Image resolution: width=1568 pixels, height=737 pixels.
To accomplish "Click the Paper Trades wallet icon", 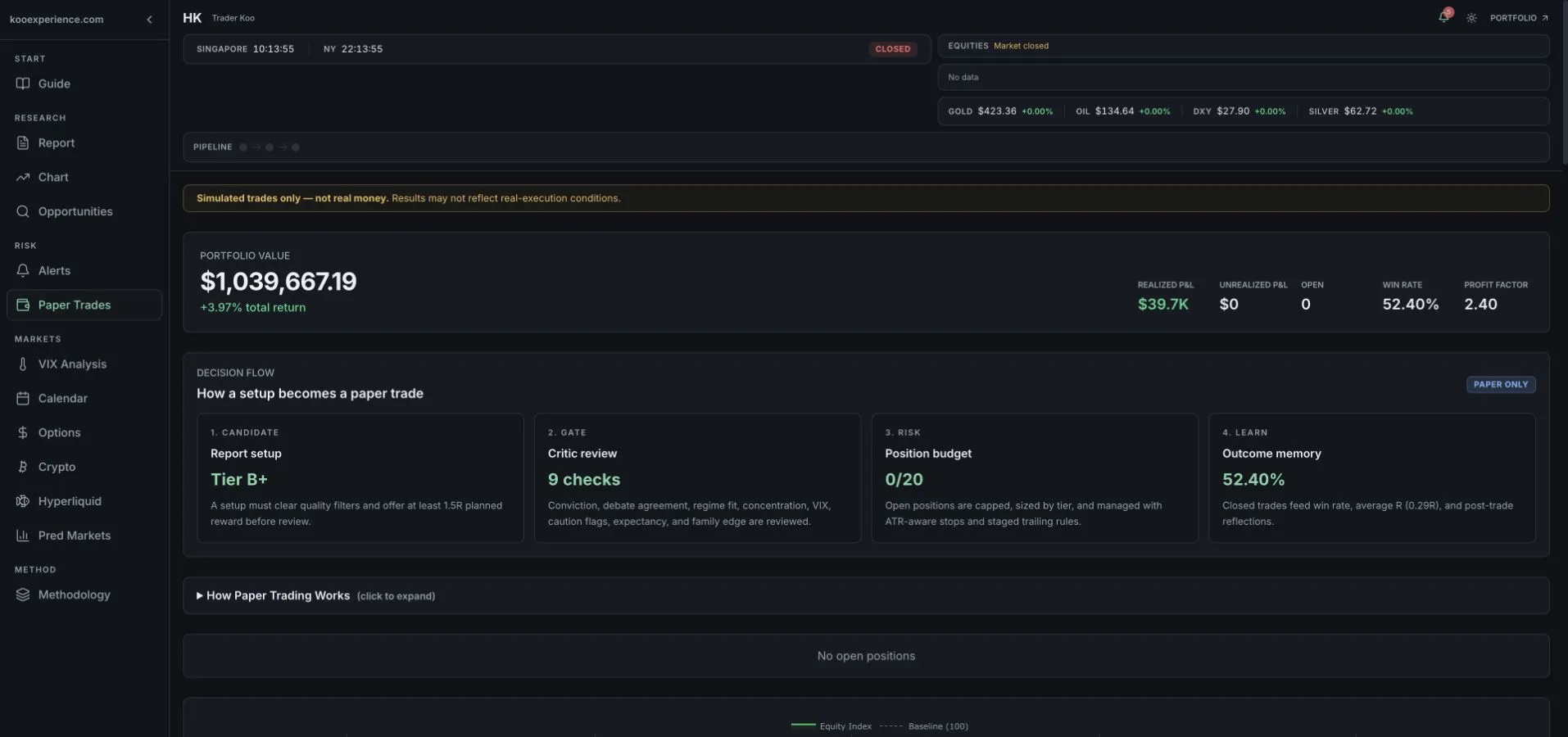I will [23, 305].
